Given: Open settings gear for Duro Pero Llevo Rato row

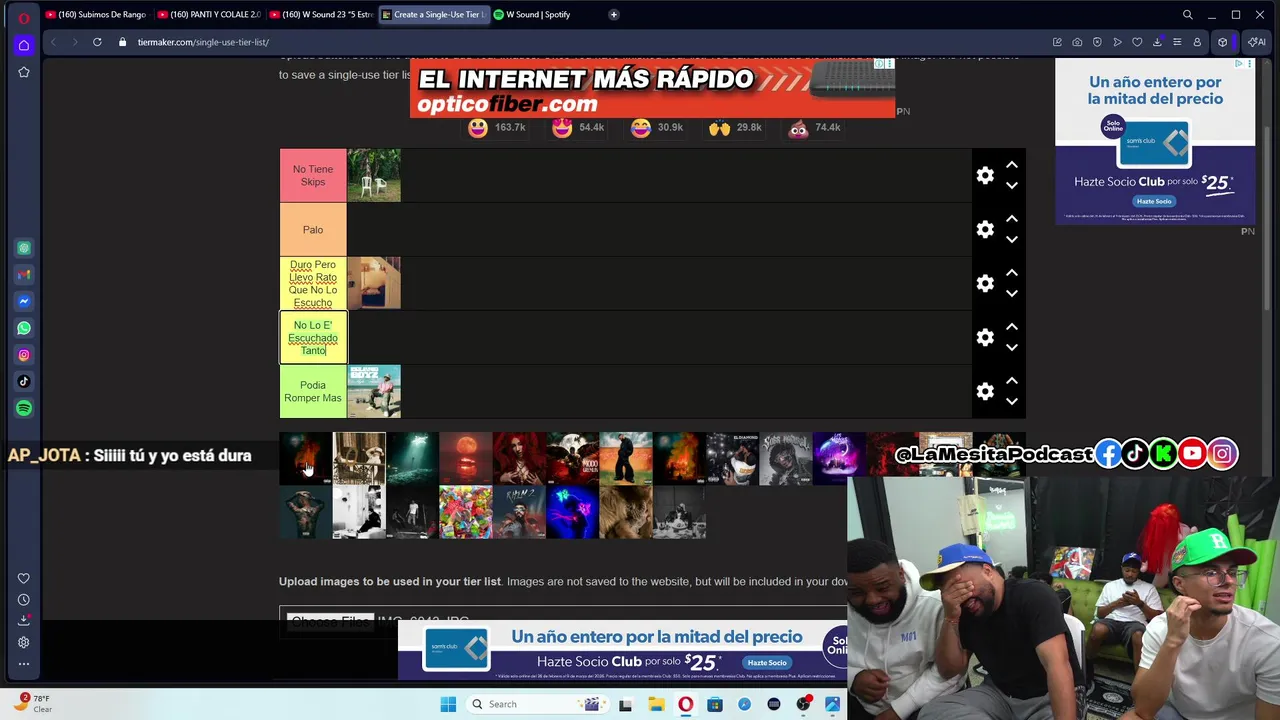Looking at the screenshot, I should pyautogui.click(x=985, y=284).
